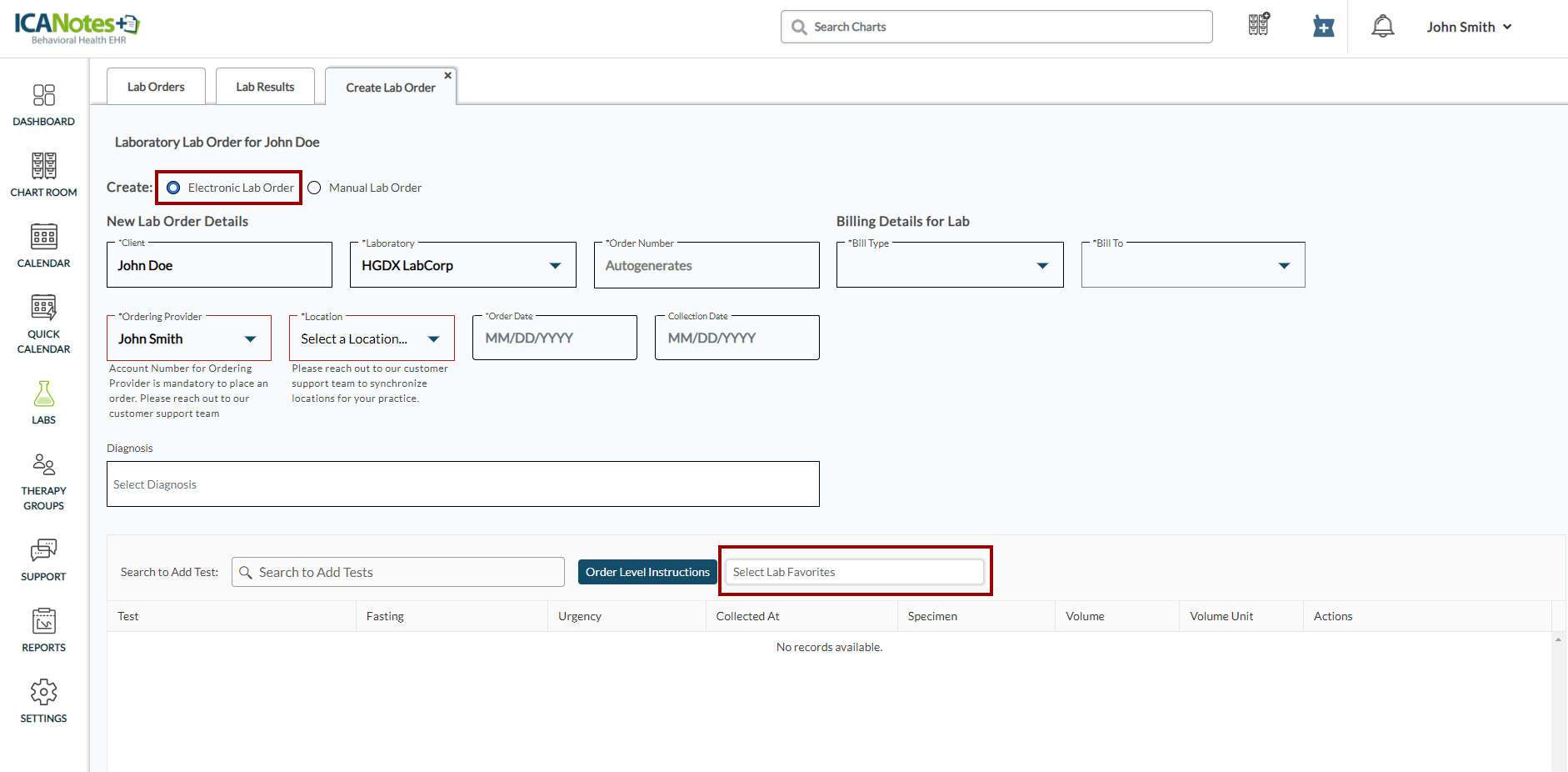Click the notifications bell icon
This screenshot has width=1568, height=772.
pyautogui.click(x=1382, y=27)
